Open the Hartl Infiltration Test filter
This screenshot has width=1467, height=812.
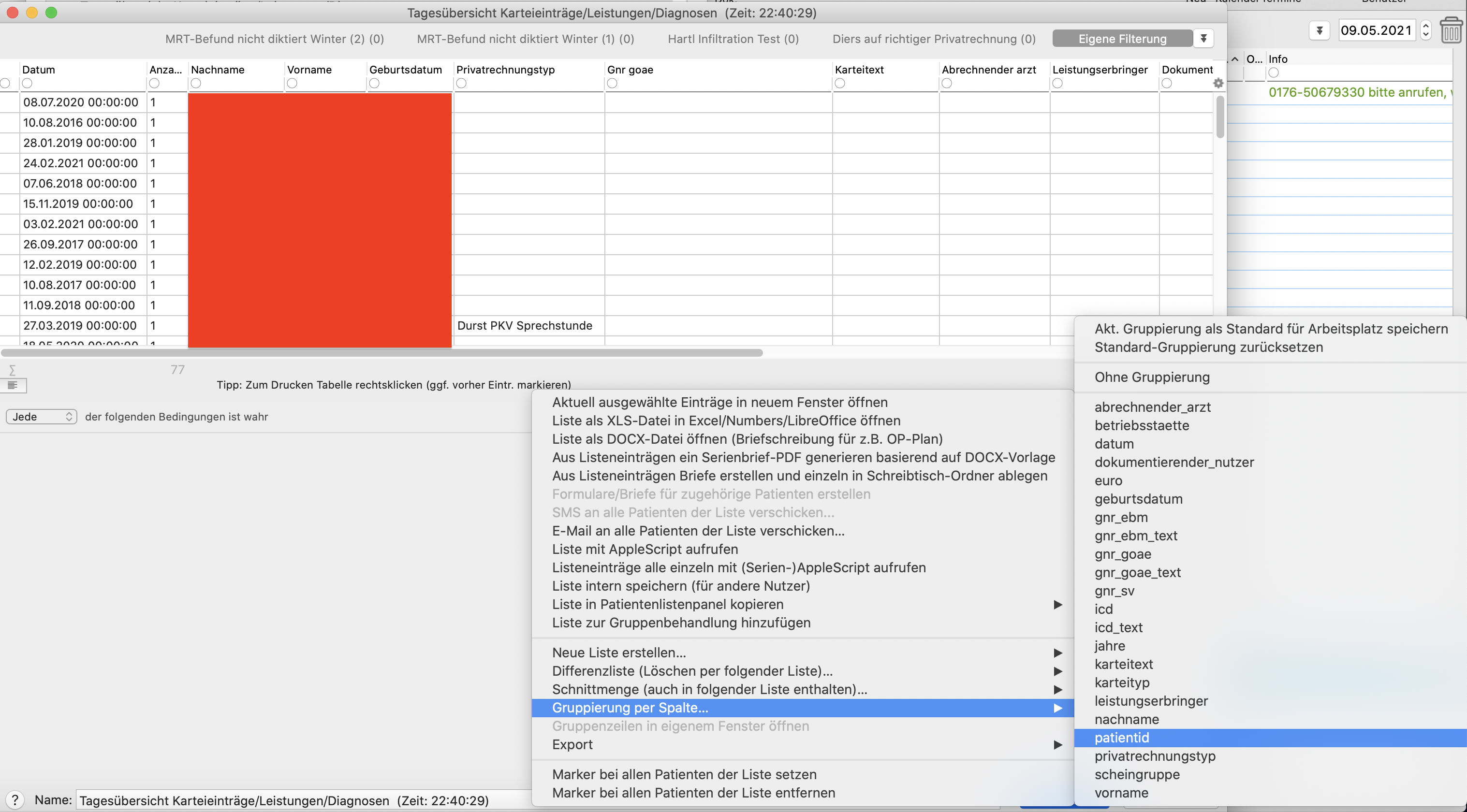pyautogui.click(x=733, y=39)
